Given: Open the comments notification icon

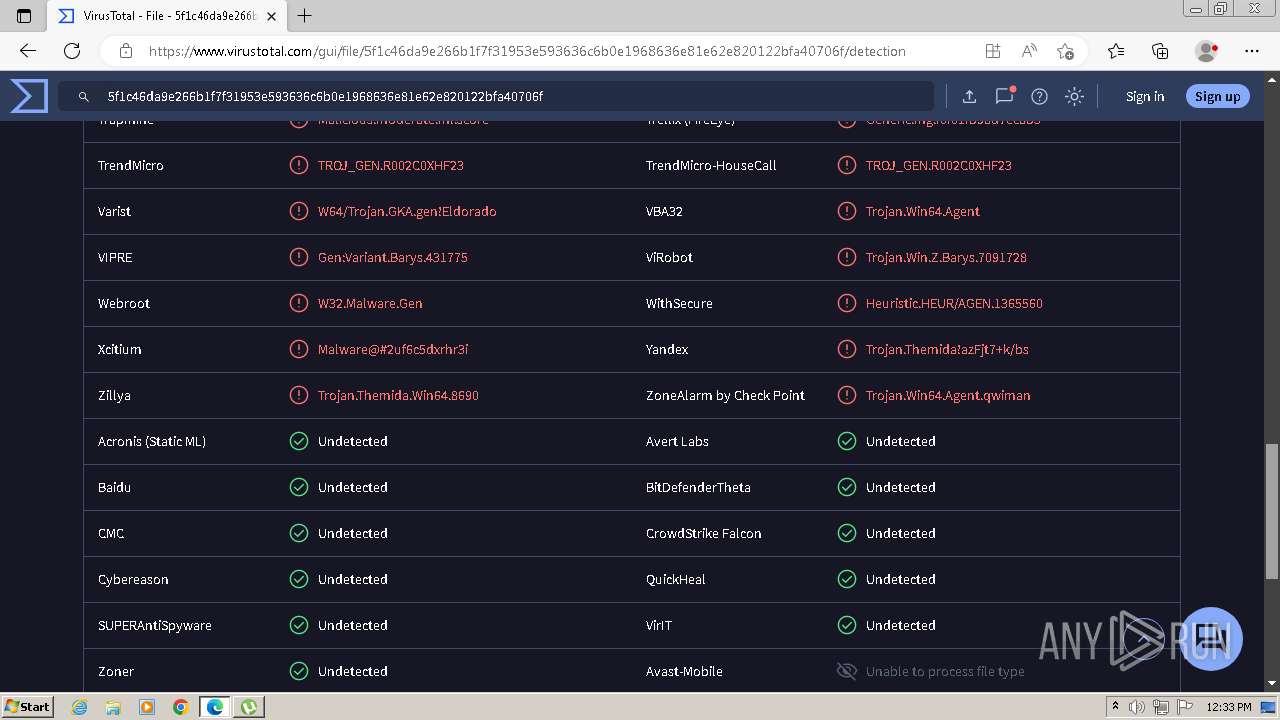Looking at the screenshot, I should (1004, 96).
